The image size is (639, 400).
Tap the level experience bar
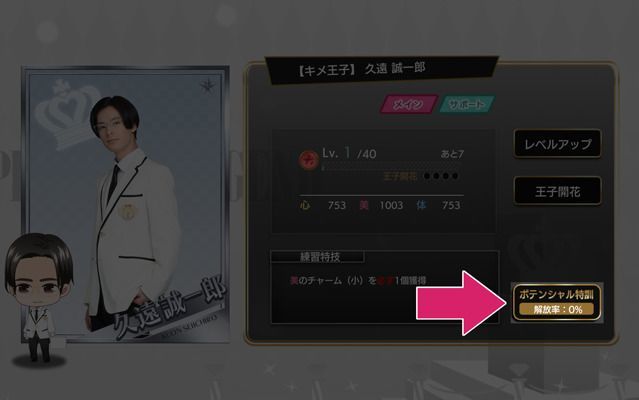pos(393,167)
